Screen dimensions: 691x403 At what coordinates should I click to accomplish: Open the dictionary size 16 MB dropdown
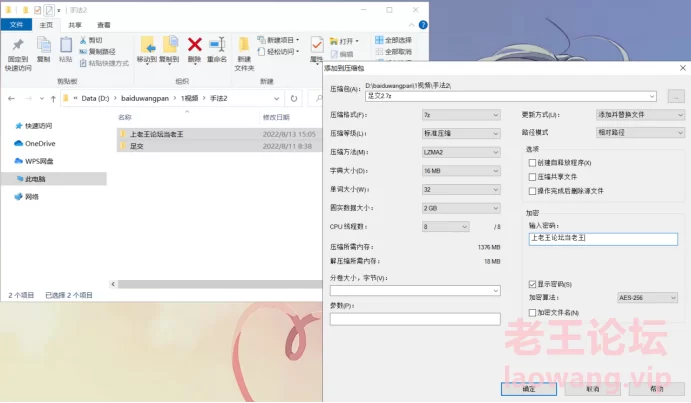pyautogui.click(x=461, y=171)
